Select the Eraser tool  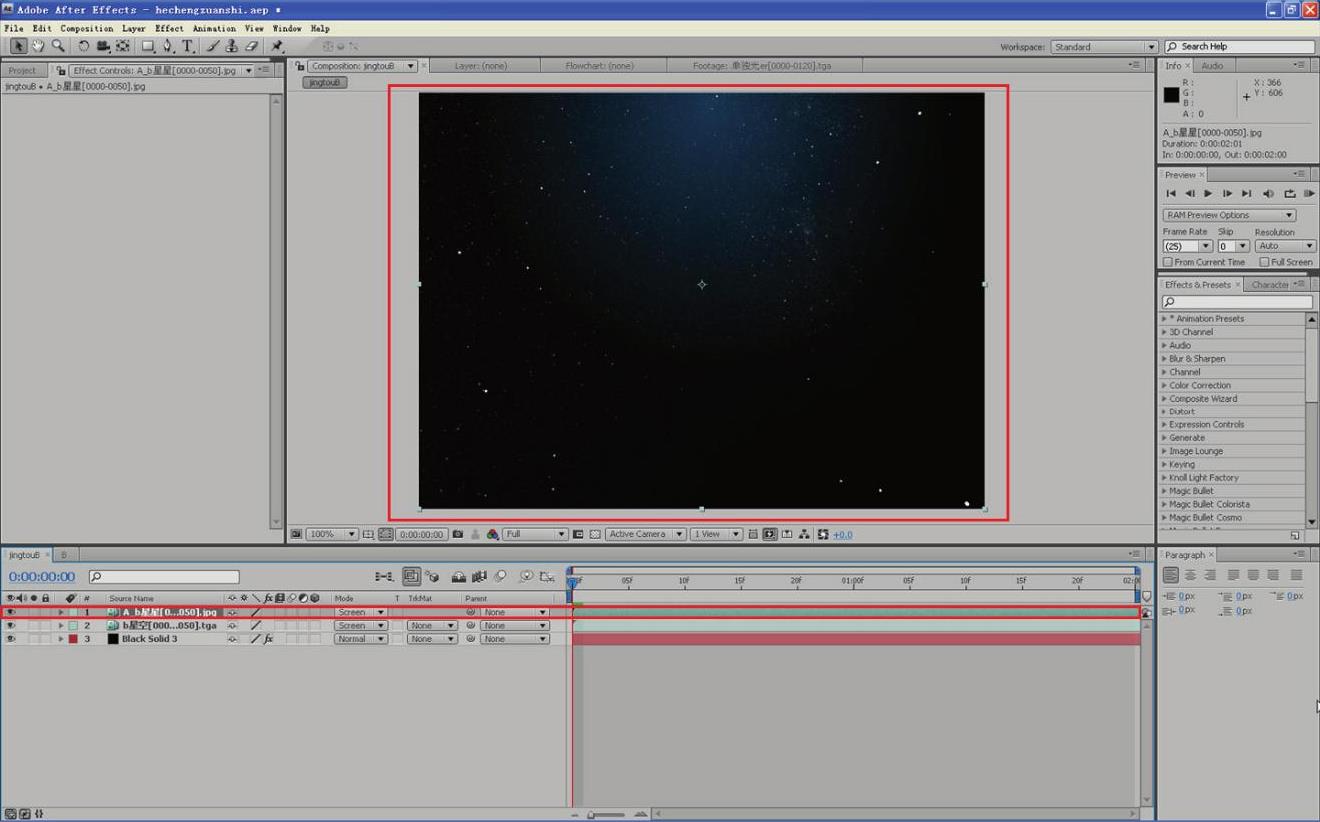(252, 46)
